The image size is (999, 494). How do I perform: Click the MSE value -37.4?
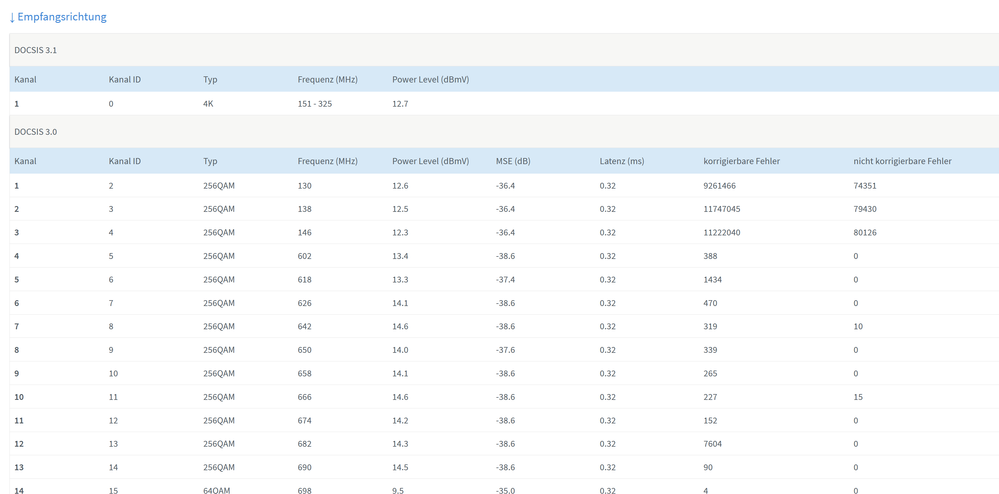505,280
